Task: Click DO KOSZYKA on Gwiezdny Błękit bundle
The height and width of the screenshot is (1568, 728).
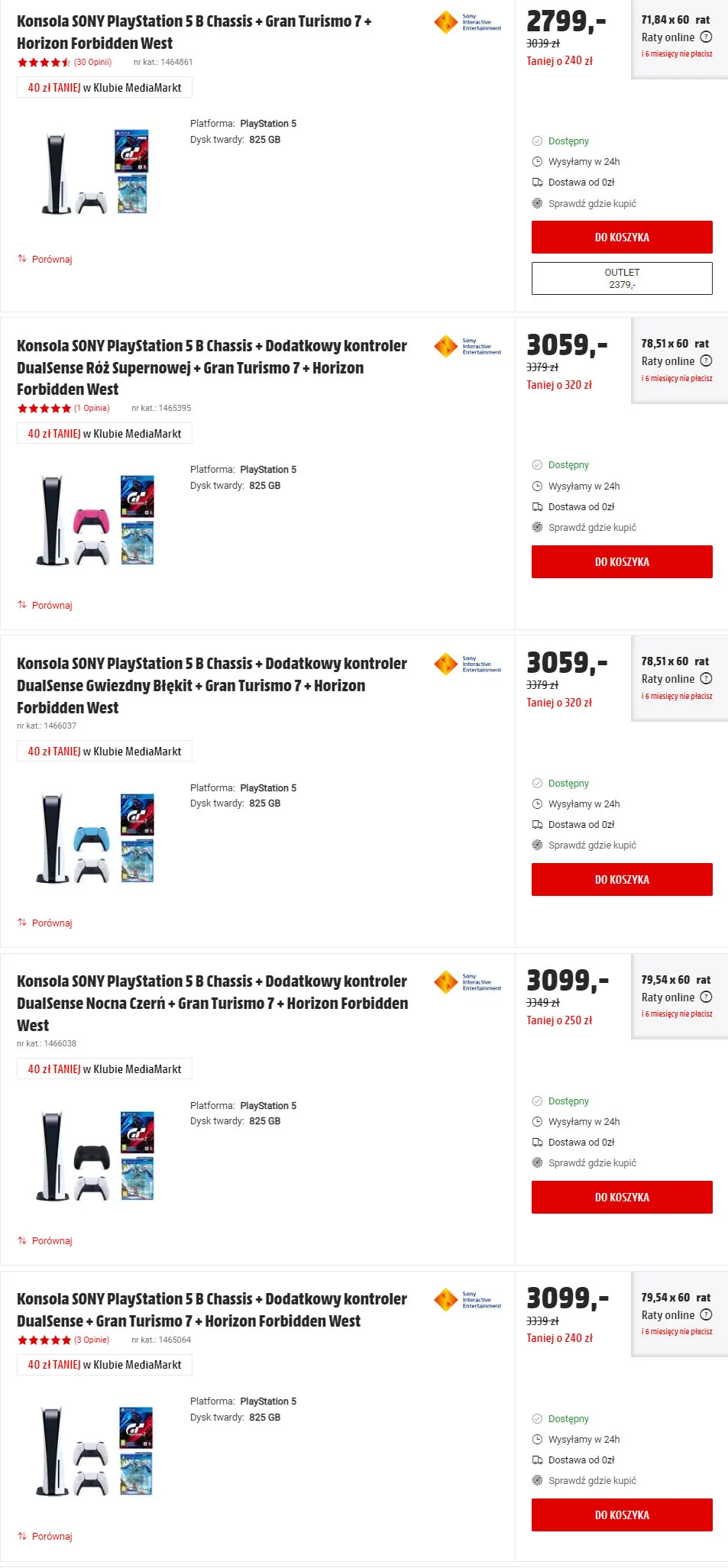Action: (x=621, y=879)
